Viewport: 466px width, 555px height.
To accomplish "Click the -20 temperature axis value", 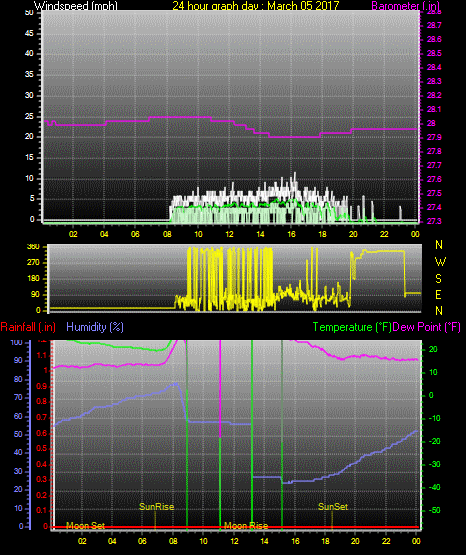I will coord(434,441).
